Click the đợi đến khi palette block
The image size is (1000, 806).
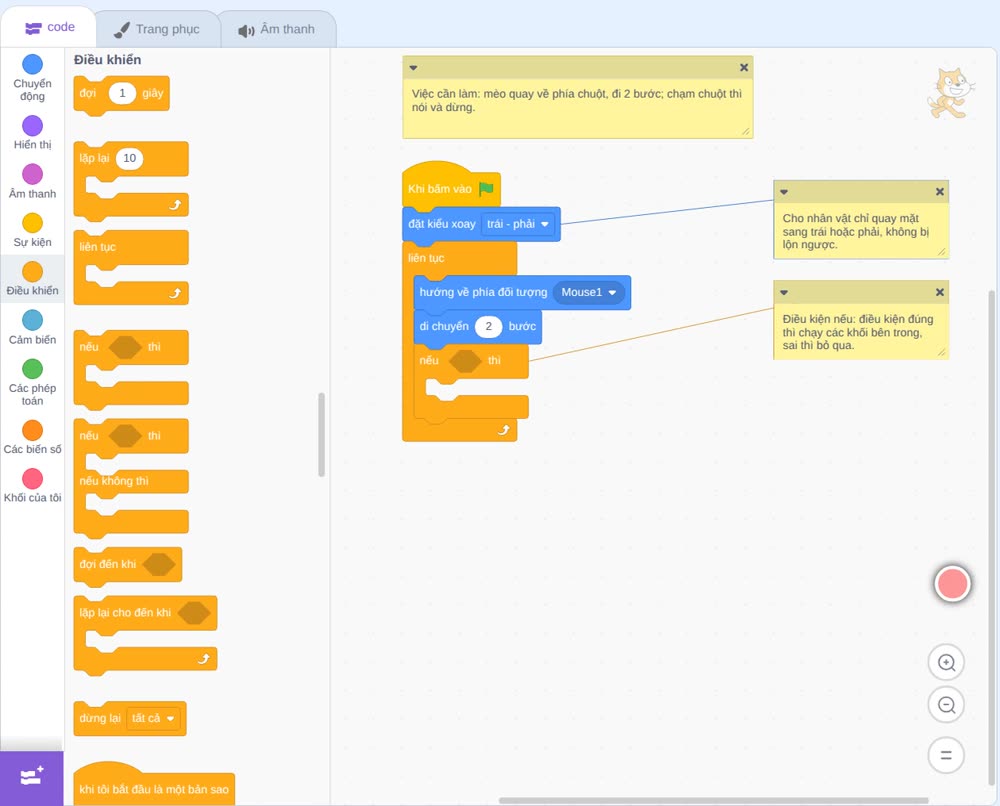pyautogui.click(x=128, y=564)
